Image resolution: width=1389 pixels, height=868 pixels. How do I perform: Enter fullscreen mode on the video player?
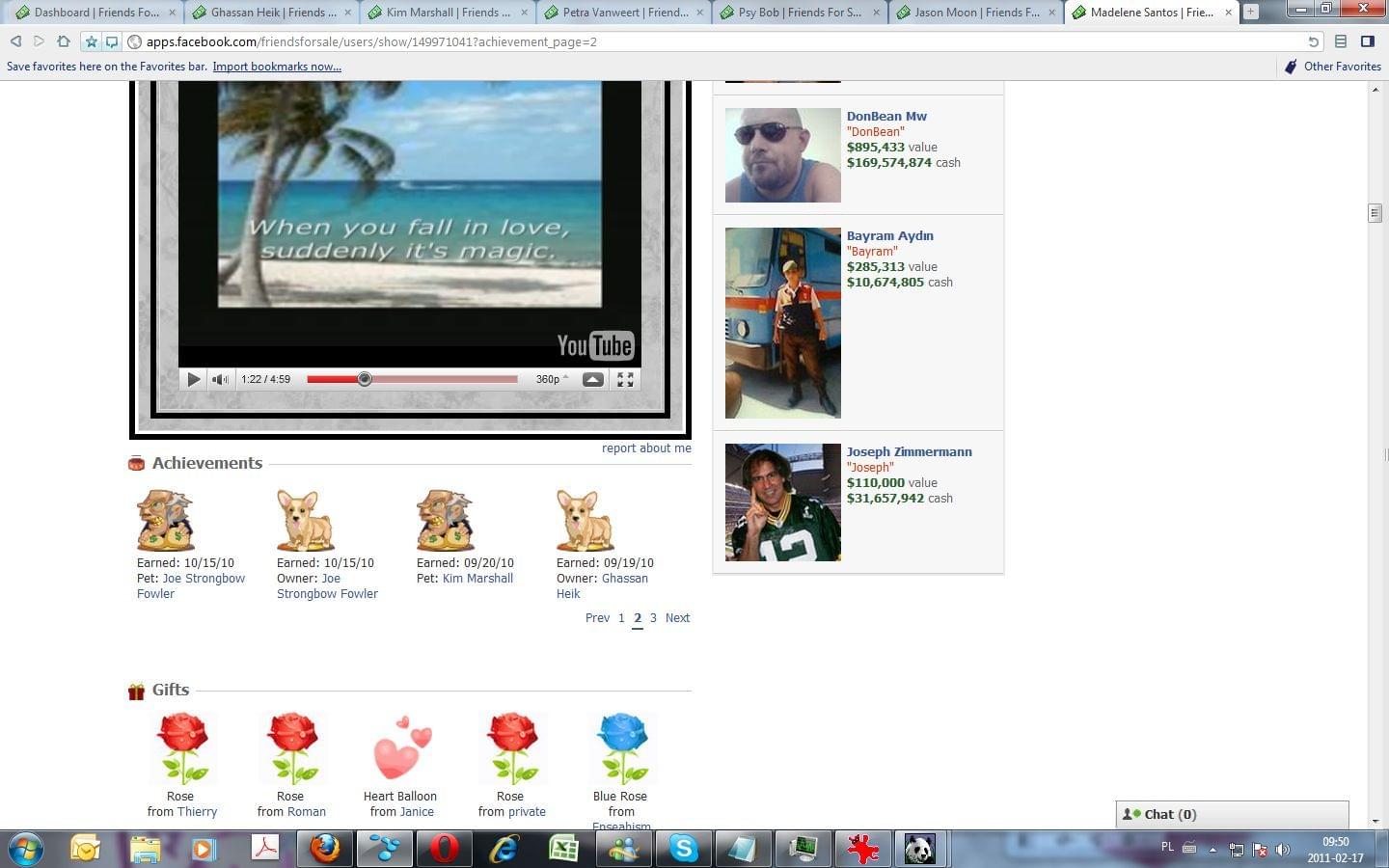pos(625,380)
